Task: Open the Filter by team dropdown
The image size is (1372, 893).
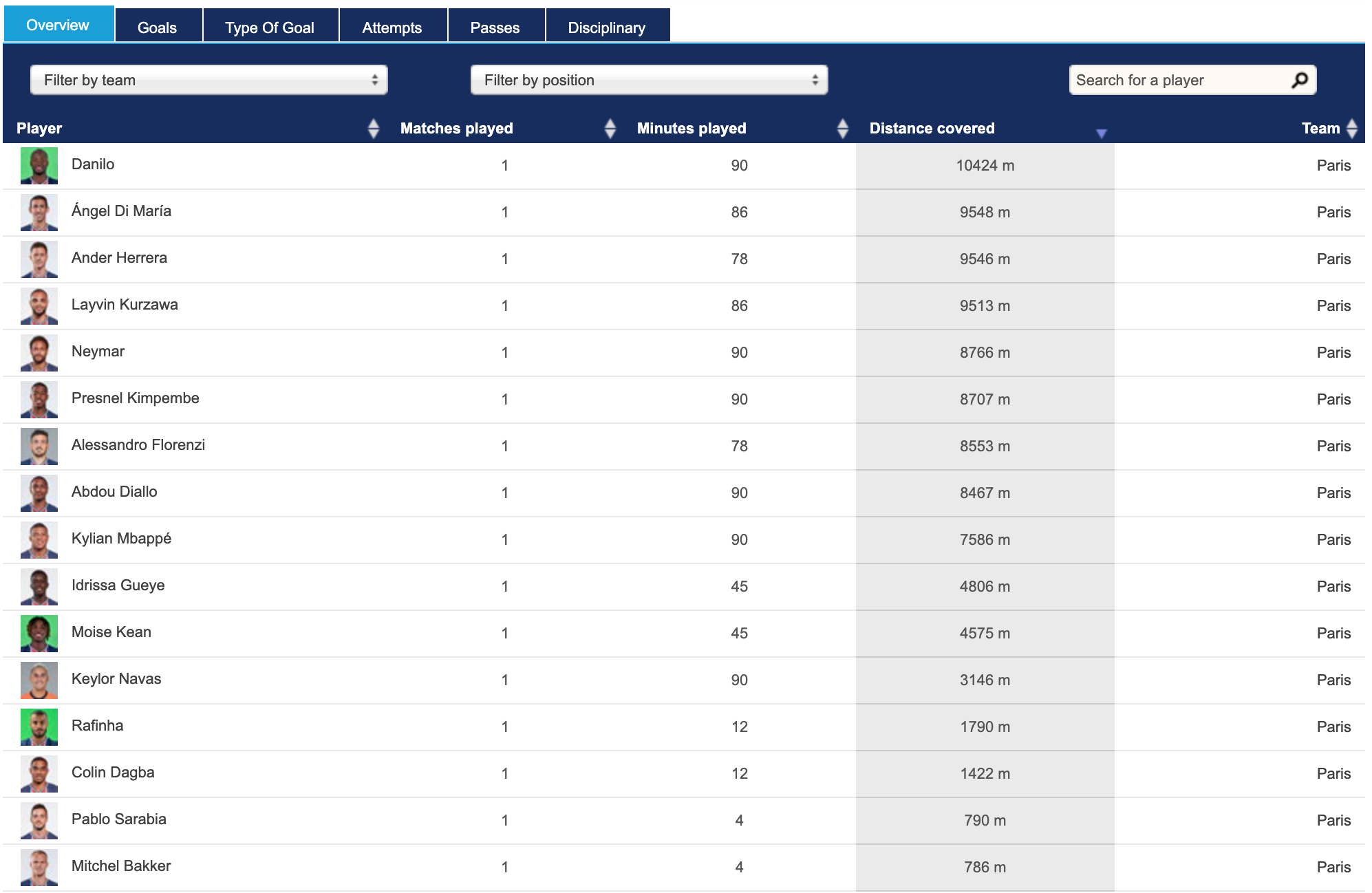Action: pos(208,80)
